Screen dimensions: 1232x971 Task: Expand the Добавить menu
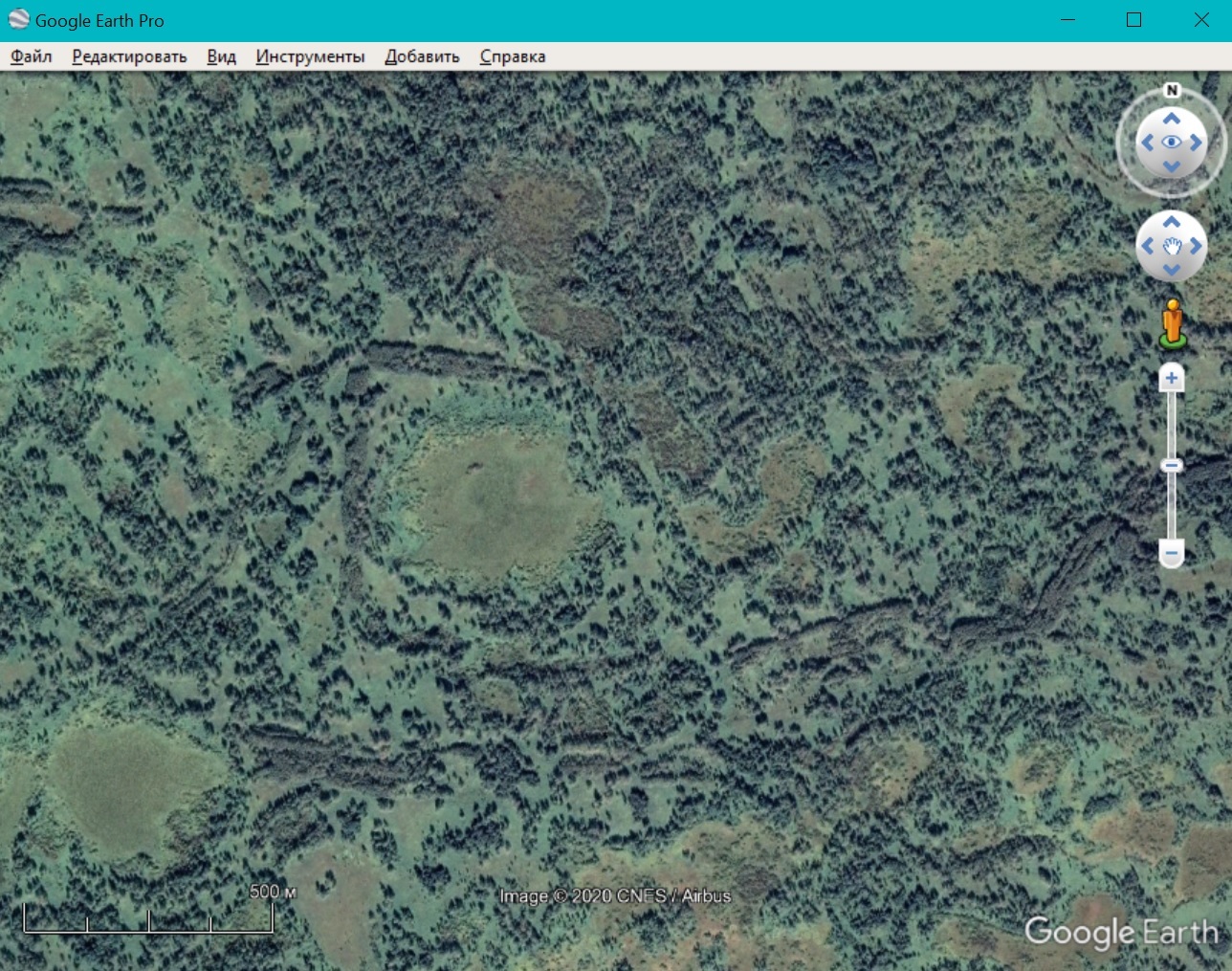pyautogui.click(x=422, y=56)
